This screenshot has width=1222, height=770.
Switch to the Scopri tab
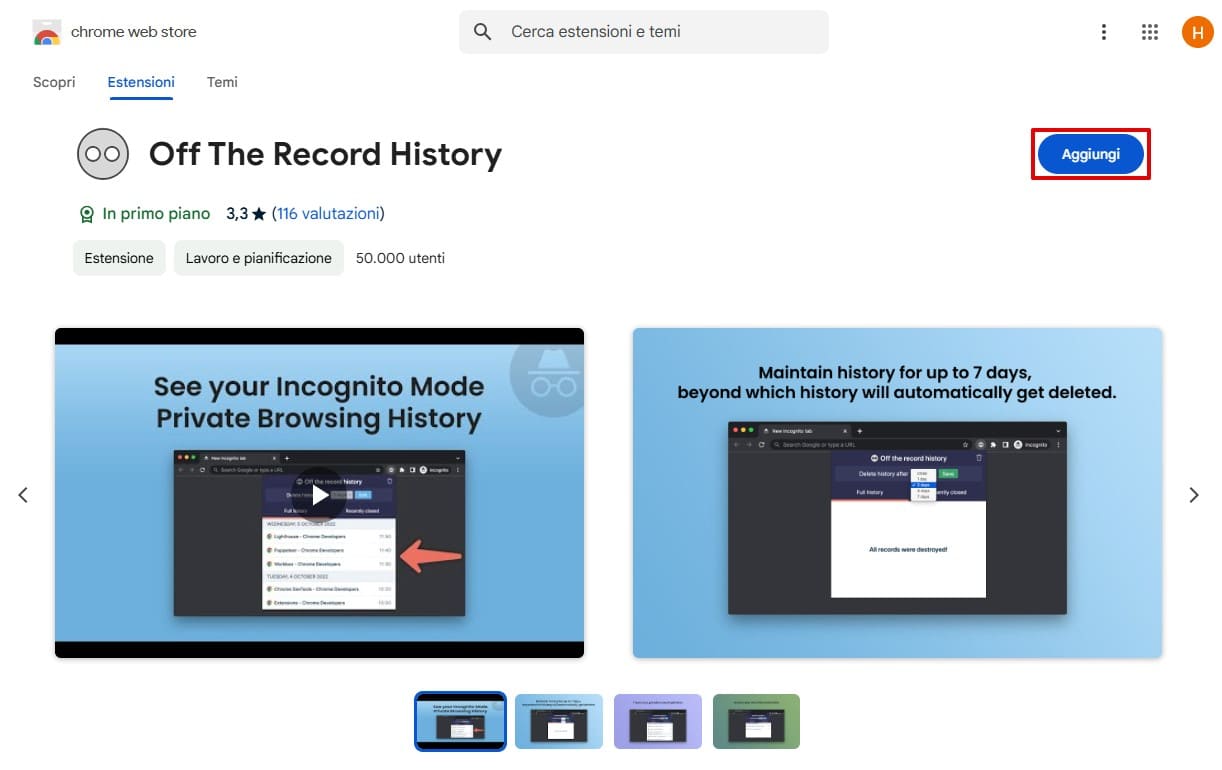[54, 82]
